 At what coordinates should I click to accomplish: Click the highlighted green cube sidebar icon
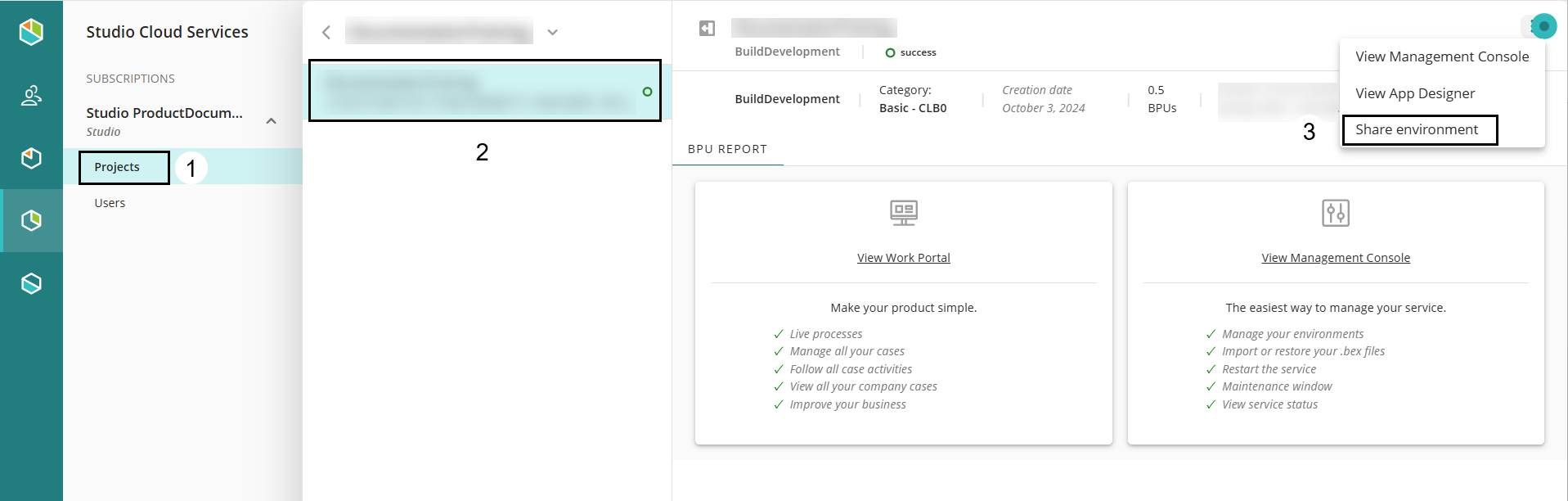pos(31,220)
